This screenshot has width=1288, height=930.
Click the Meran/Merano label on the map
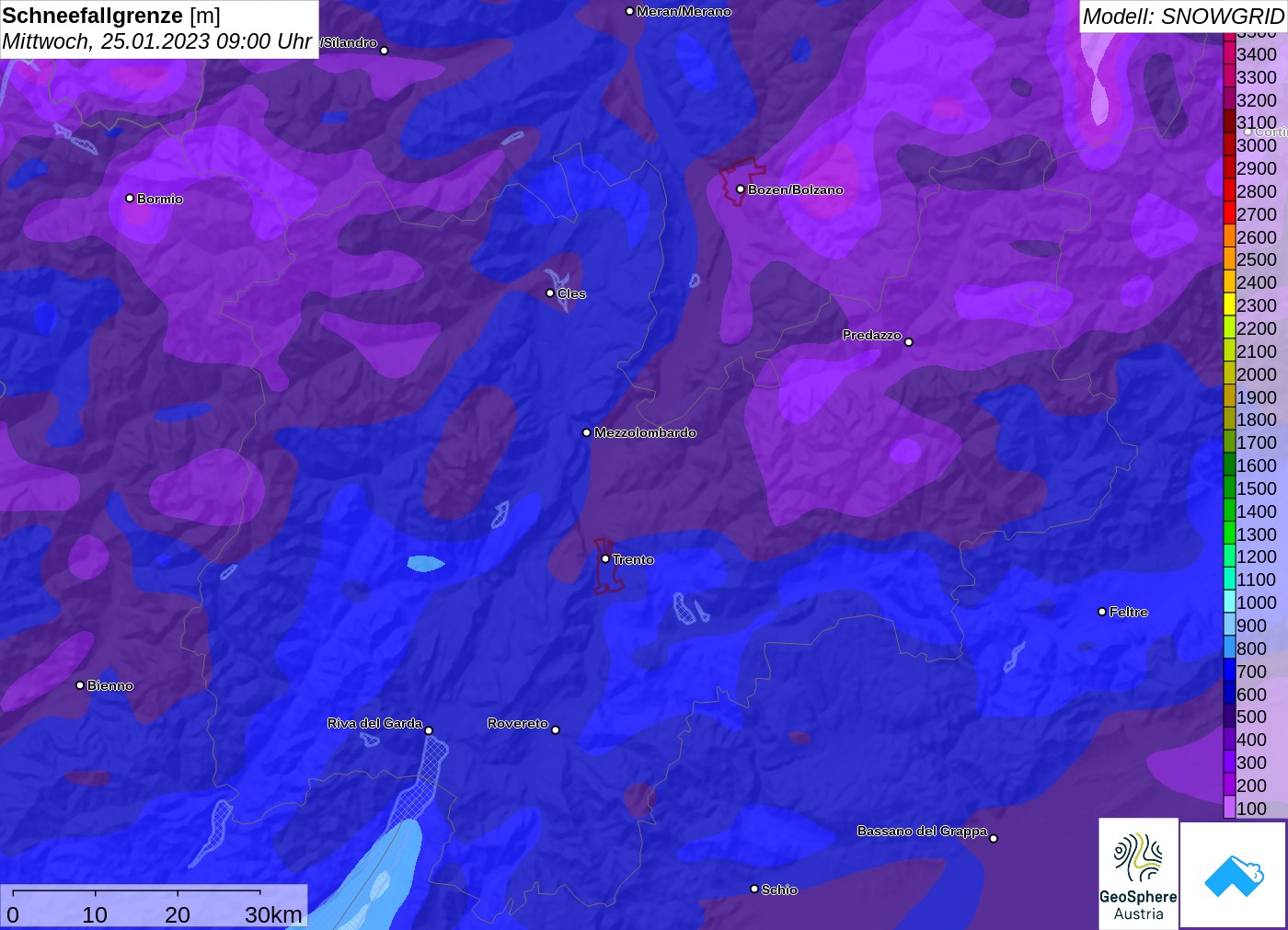point(684,11)
